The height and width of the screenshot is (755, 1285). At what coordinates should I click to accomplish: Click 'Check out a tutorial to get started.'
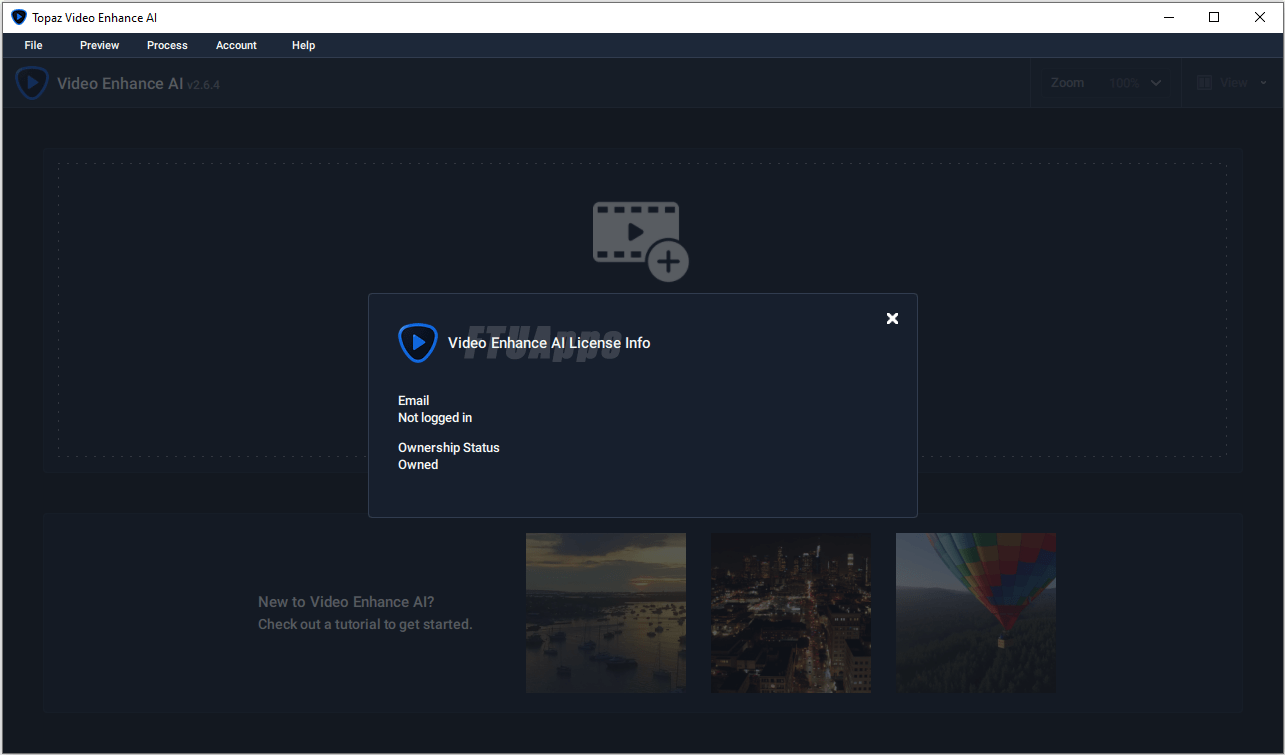coord(365,625)
